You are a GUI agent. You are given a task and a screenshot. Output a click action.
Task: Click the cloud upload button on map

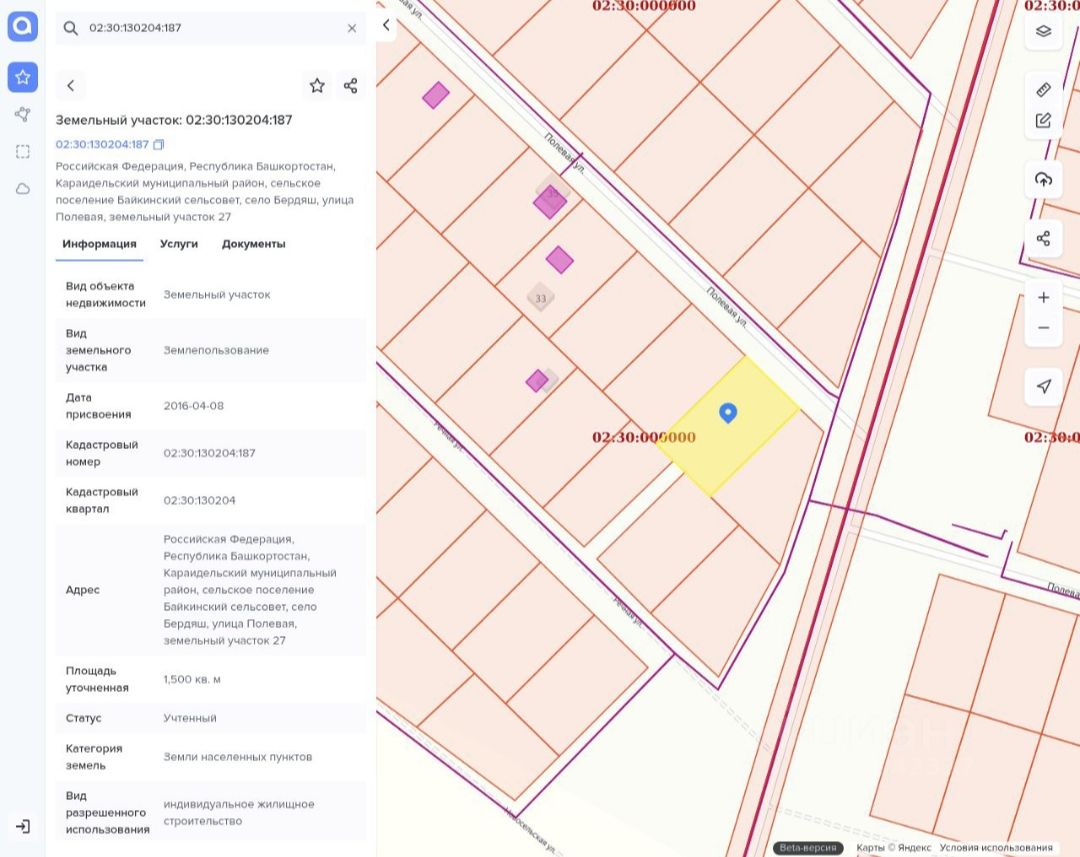(1043, 180)
